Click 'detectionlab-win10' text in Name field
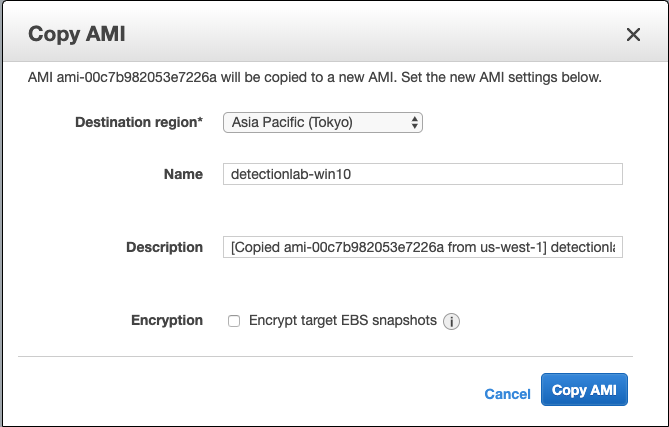 click(x=292, y=174)
